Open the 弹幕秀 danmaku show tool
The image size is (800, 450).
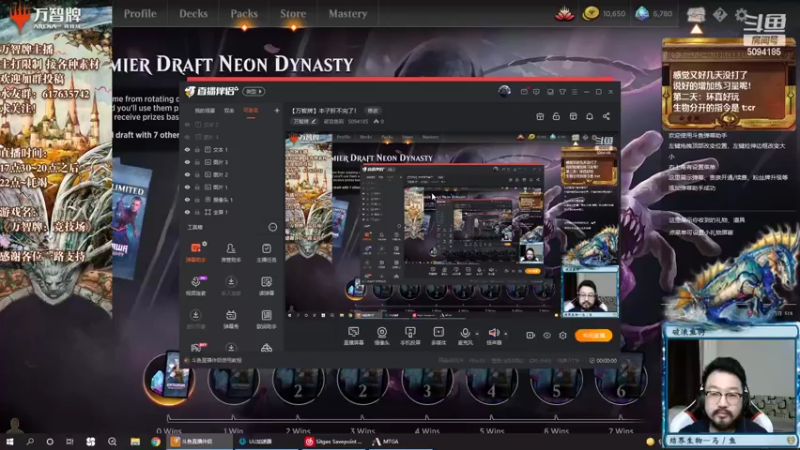[231, 319]
